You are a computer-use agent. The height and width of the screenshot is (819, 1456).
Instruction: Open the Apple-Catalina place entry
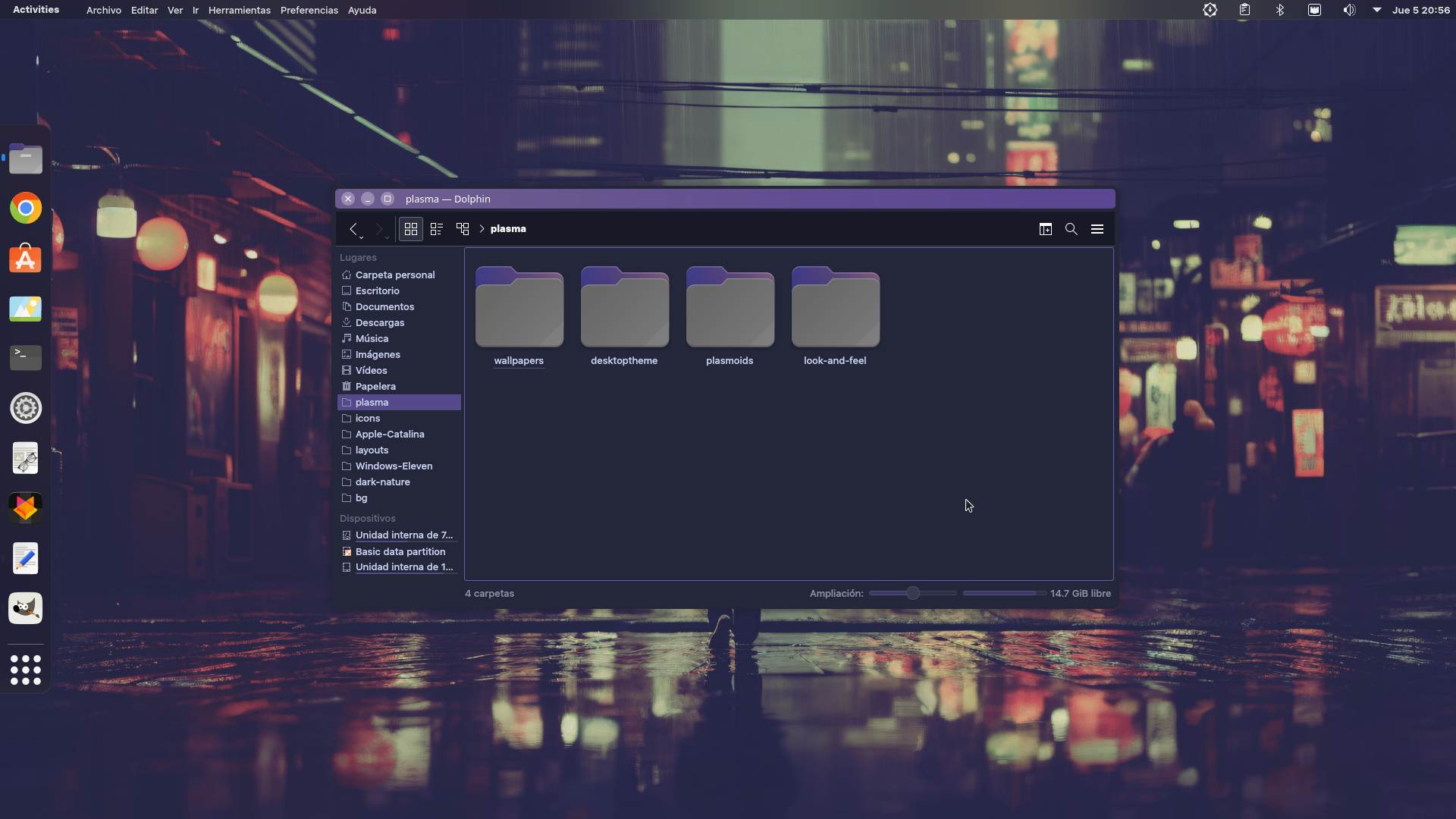[399, 435]
